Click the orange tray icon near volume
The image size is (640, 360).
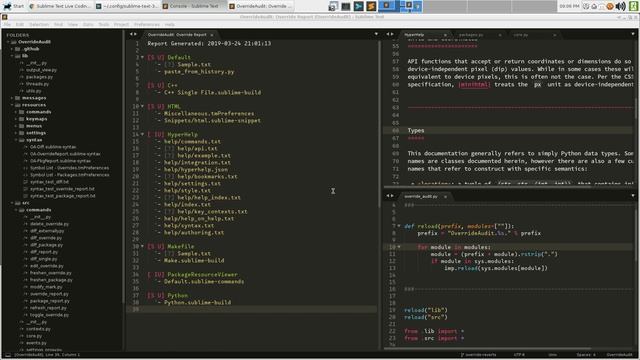point(610,6)
